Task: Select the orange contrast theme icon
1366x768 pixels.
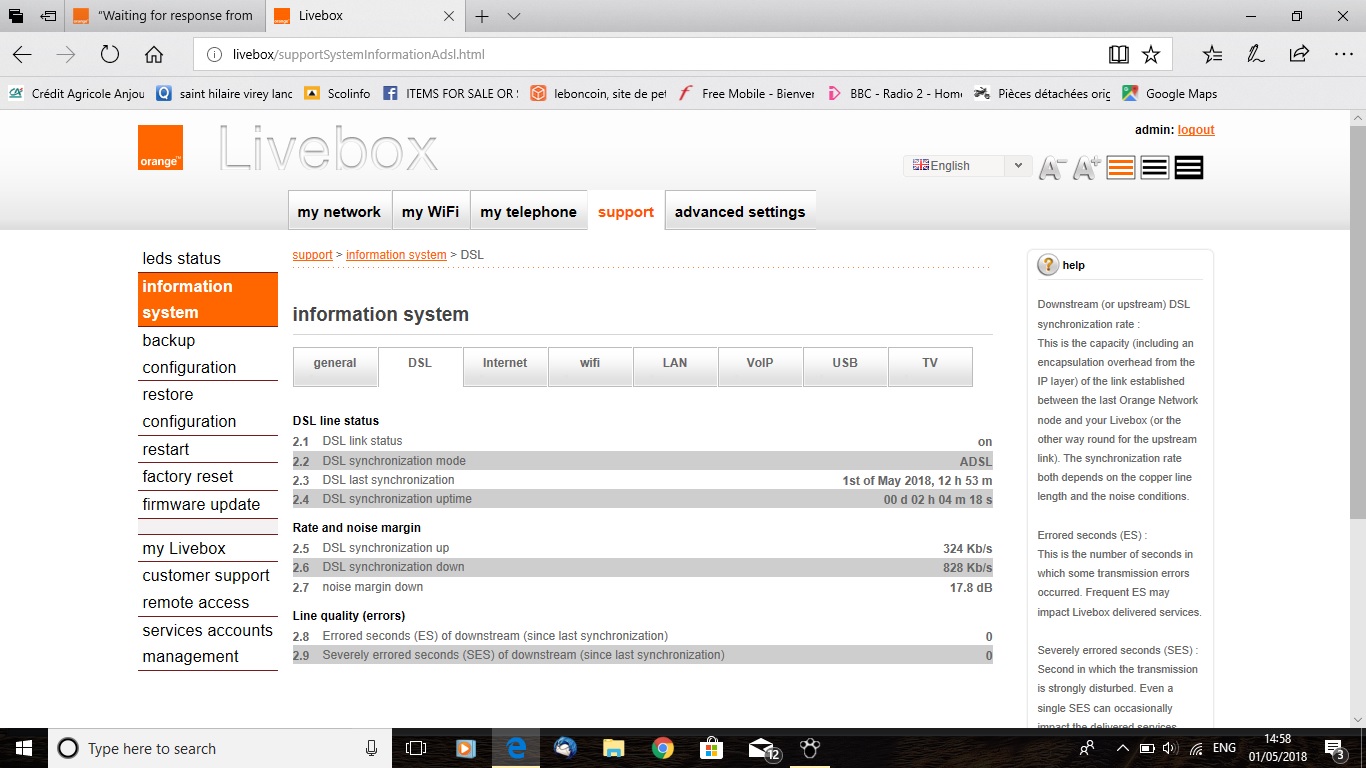Action: tap(1121, 168)
